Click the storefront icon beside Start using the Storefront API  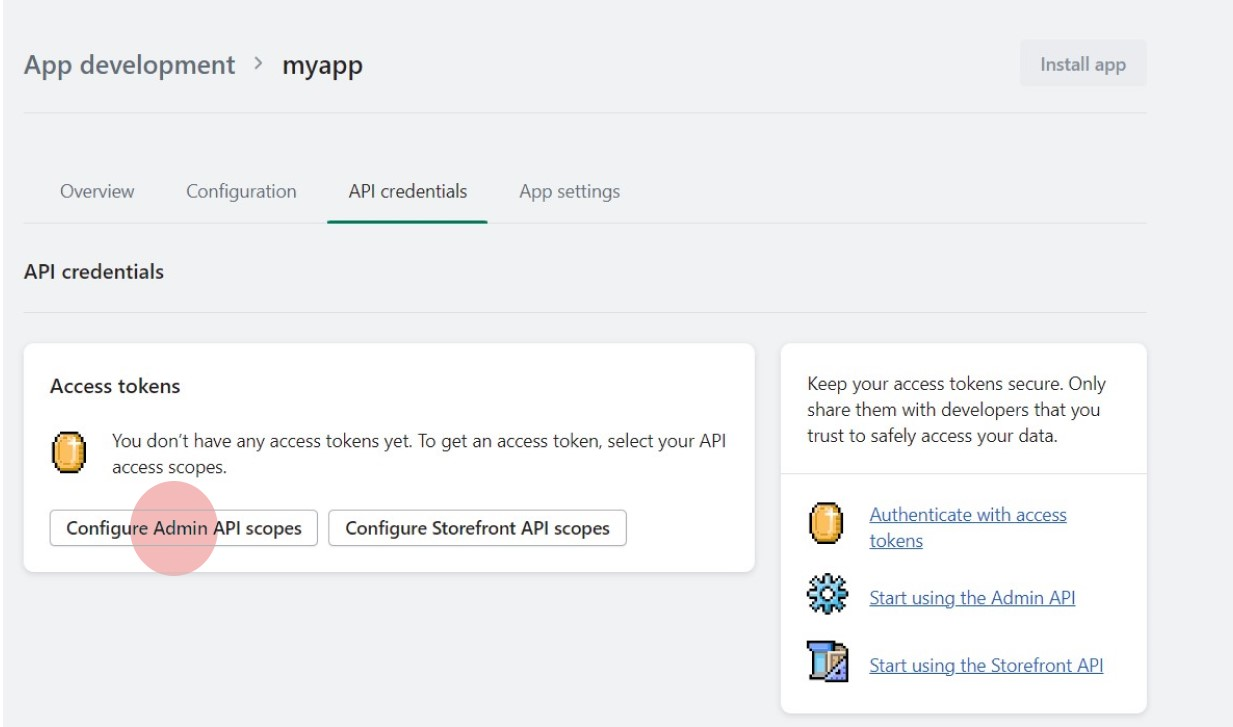tap(827, 664)
